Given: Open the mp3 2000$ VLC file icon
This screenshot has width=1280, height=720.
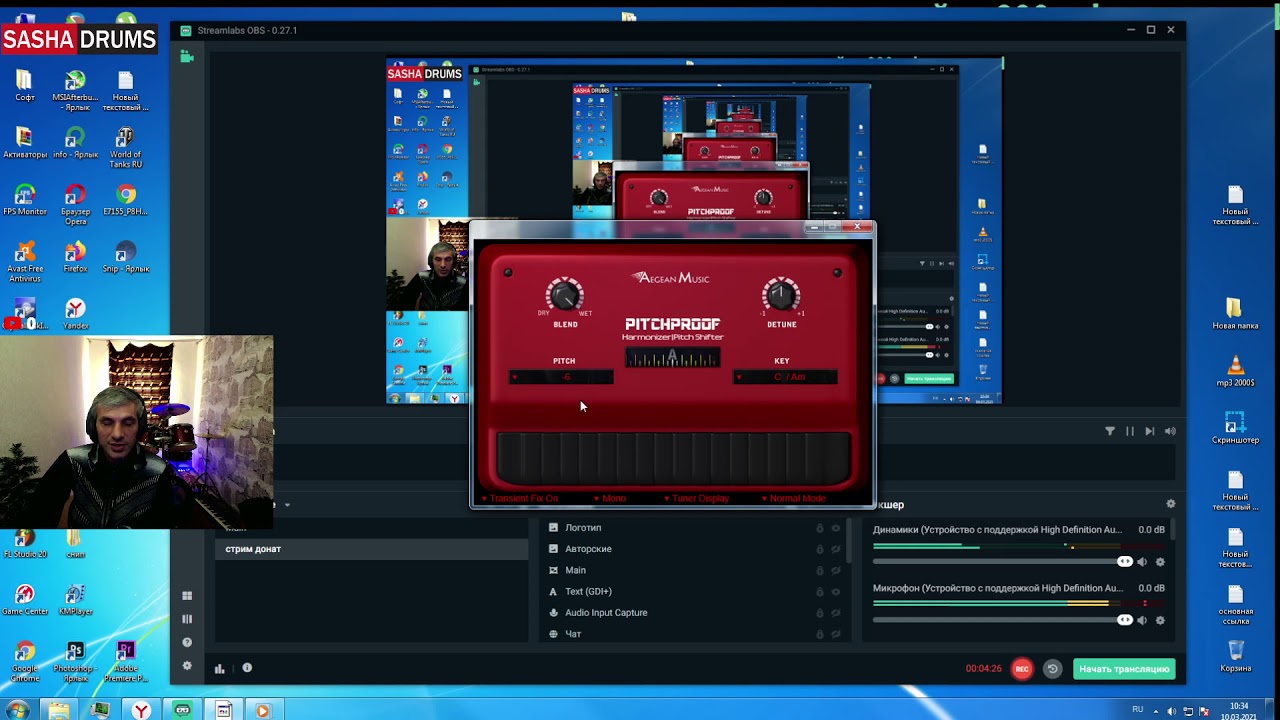Looking at the screenshot, I should coord(1235,371).
